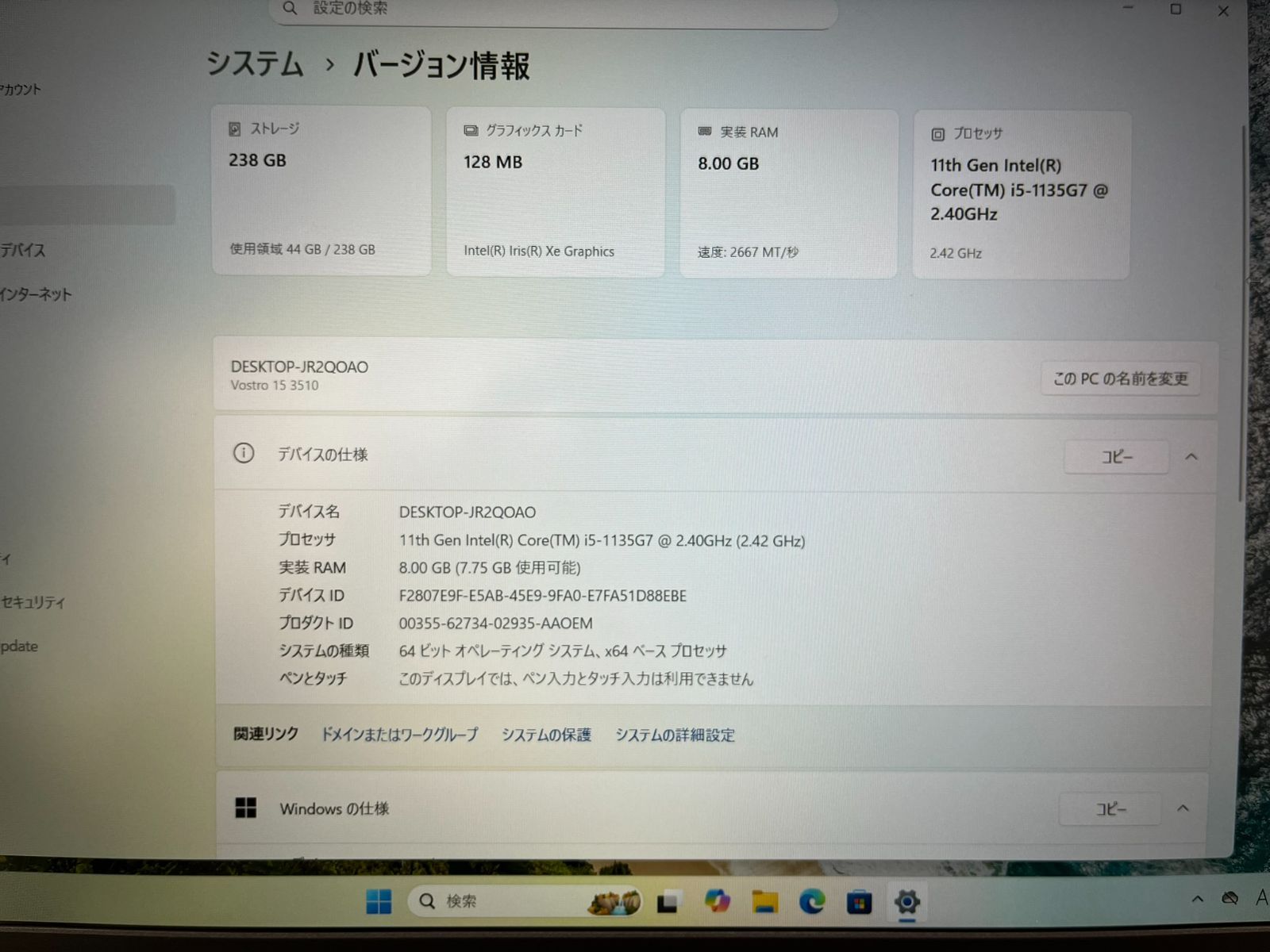Click the installed RAM card icon
Image resolution: width=1270 pixels, height=952 pixels.
click(x=704, y=132)
